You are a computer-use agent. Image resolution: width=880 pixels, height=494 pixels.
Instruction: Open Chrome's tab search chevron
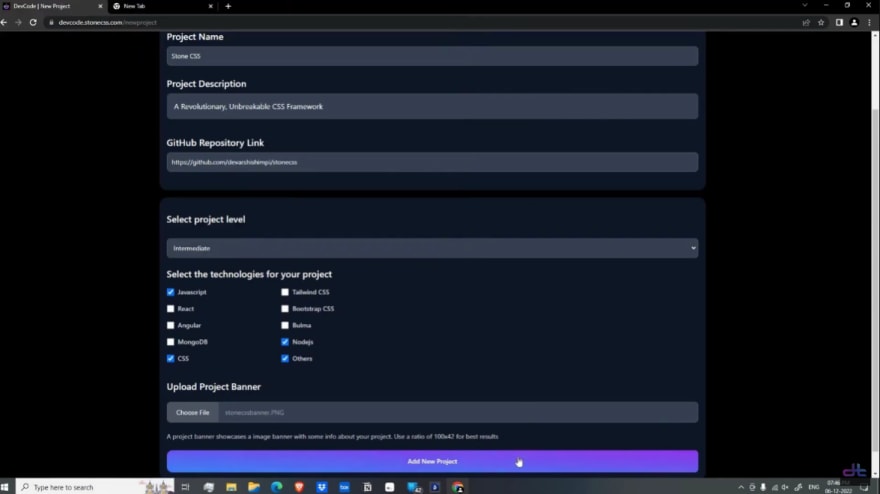[x=805, y=6]
